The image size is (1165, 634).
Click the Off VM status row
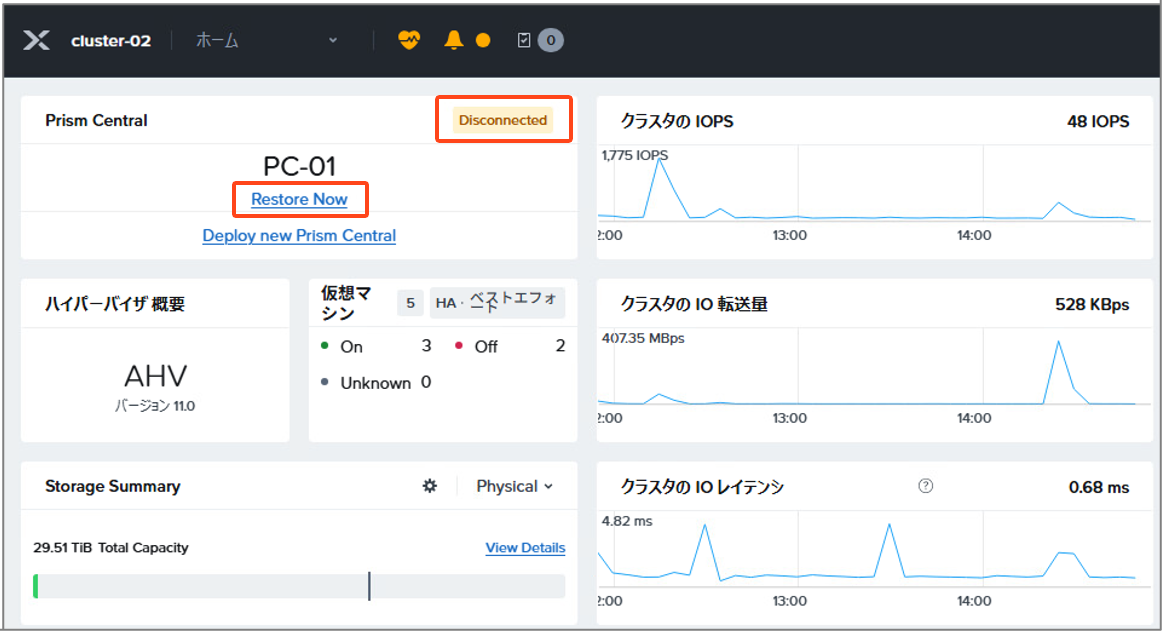pyautogui.click(x=510, y=346)
